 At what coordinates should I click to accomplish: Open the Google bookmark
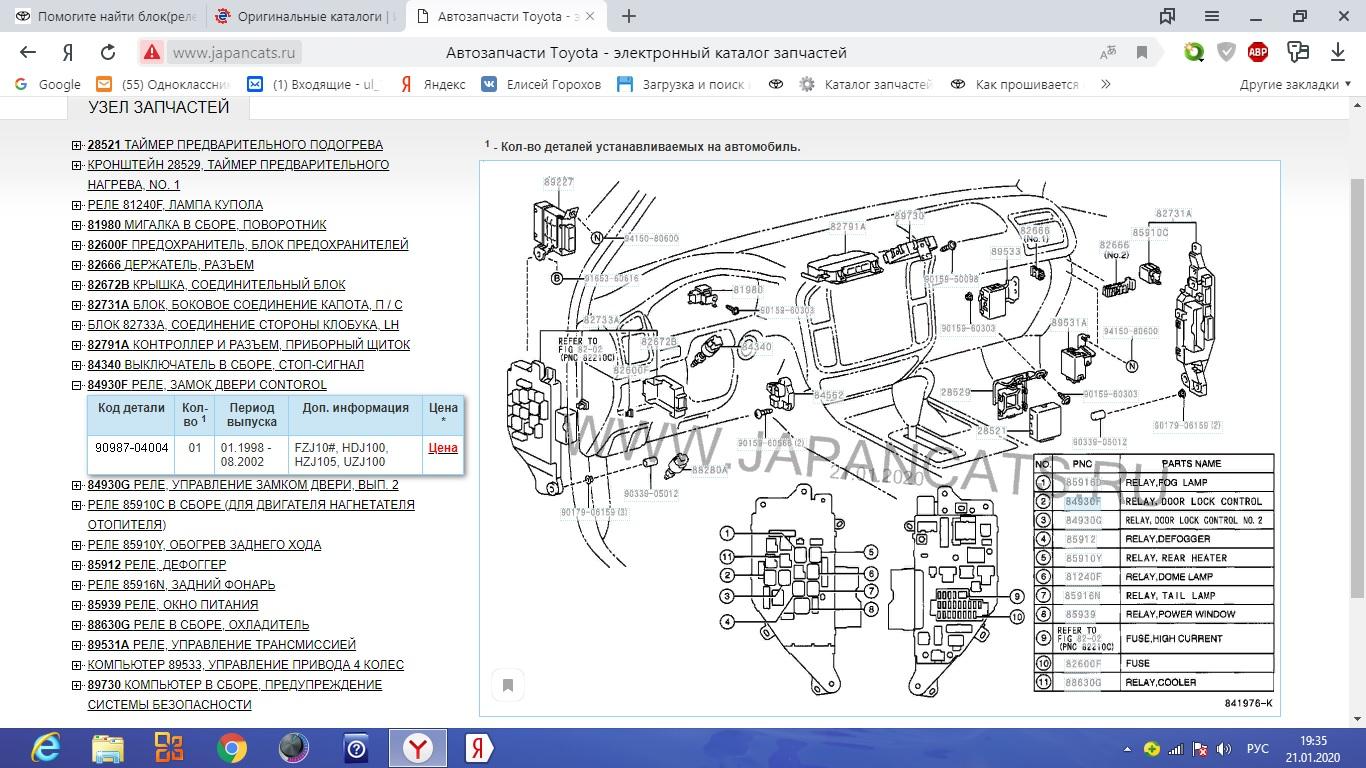tap(48, 84)
